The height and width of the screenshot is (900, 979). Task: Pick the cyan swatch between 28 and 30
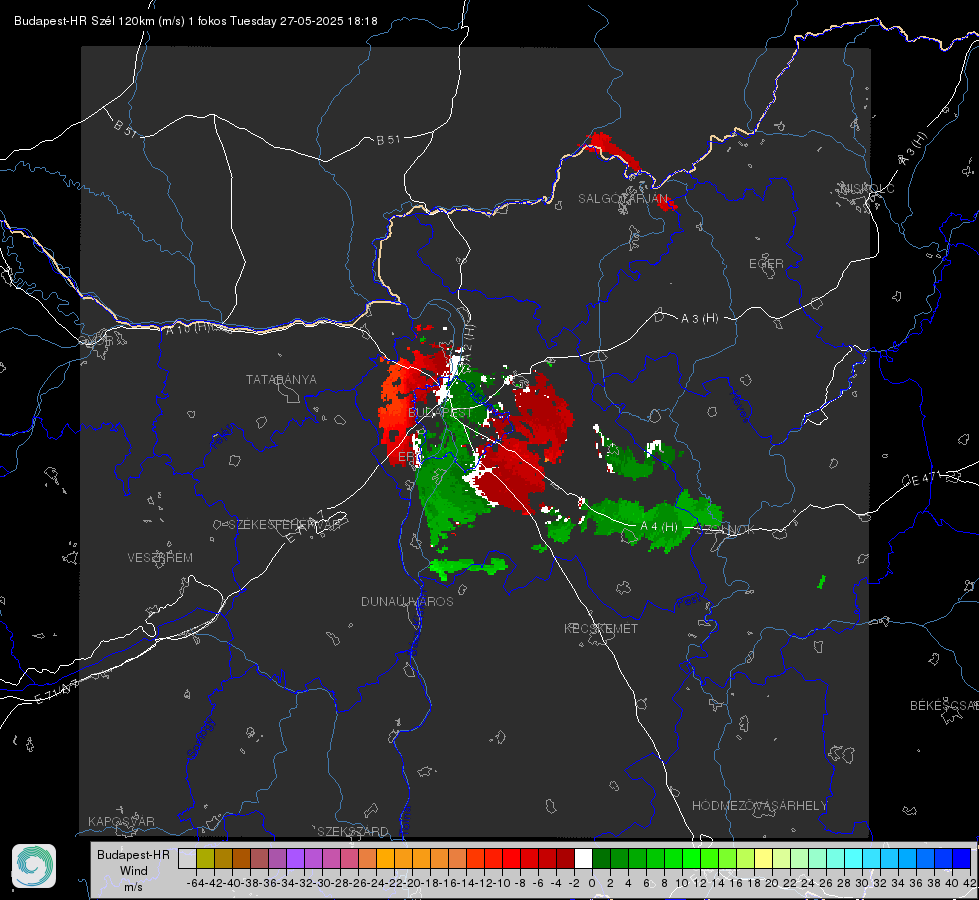tap(853, 858)
